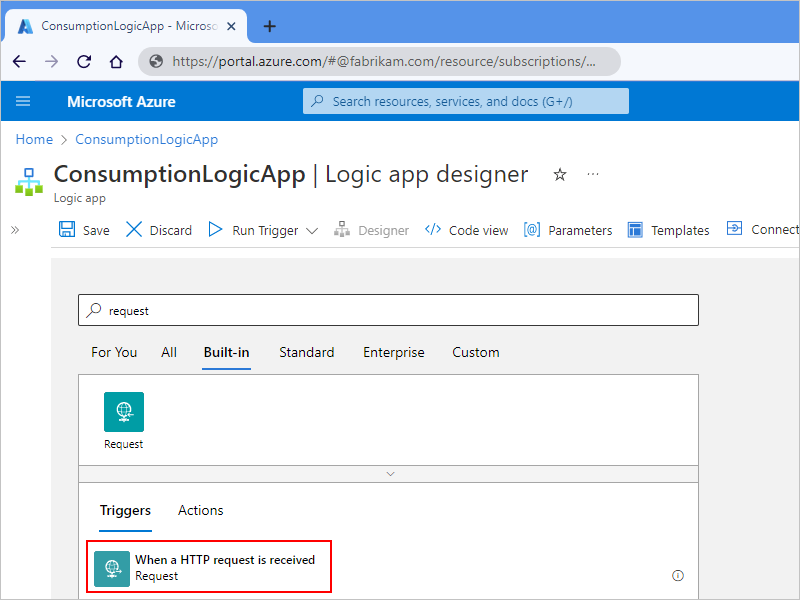Open the Parameters pane
800x600 pixels.
[x=568, y=230]
